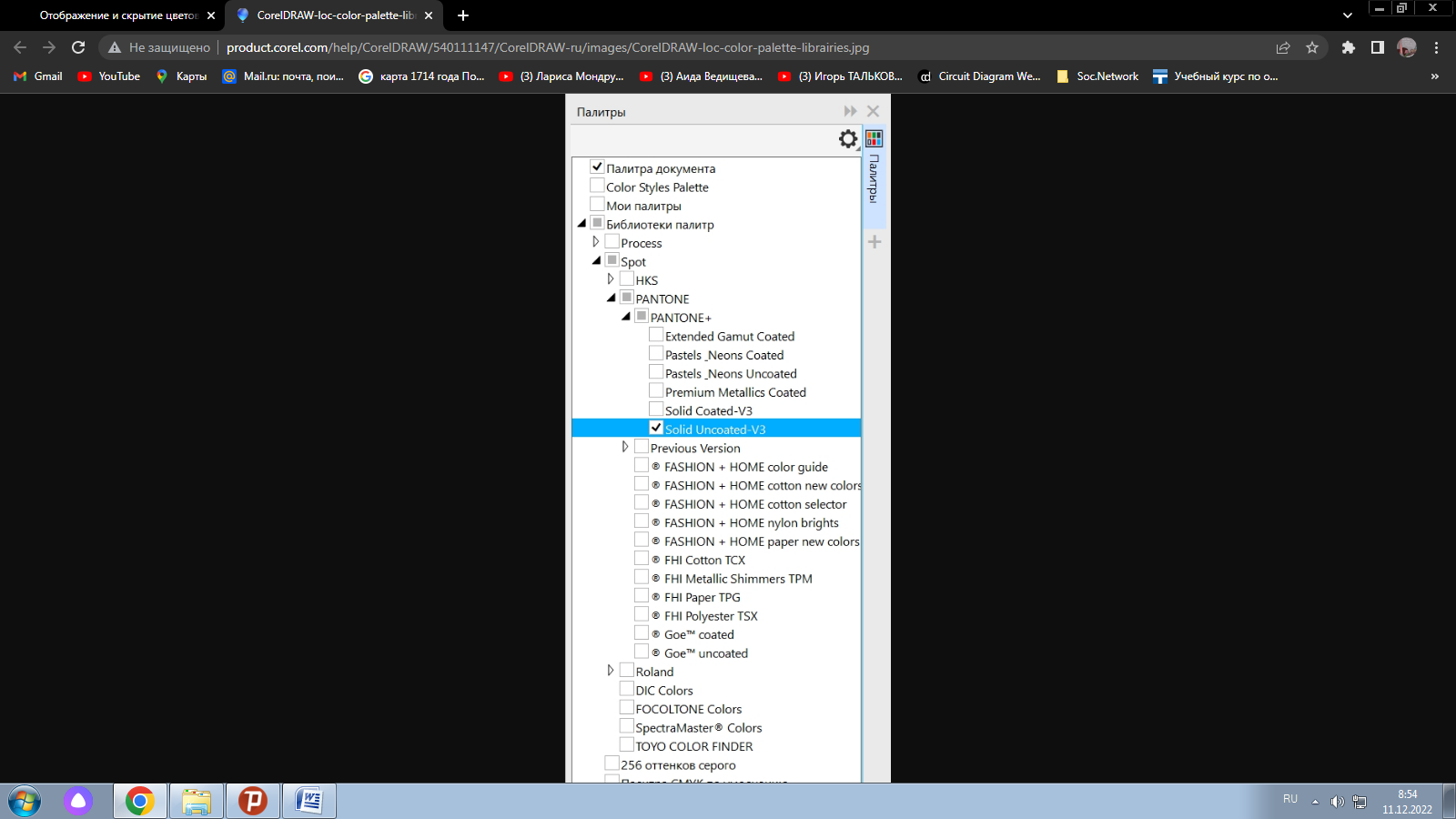Close the Палитры docker with X
This screenshot has height=819, width=1456.
(874, 111)
